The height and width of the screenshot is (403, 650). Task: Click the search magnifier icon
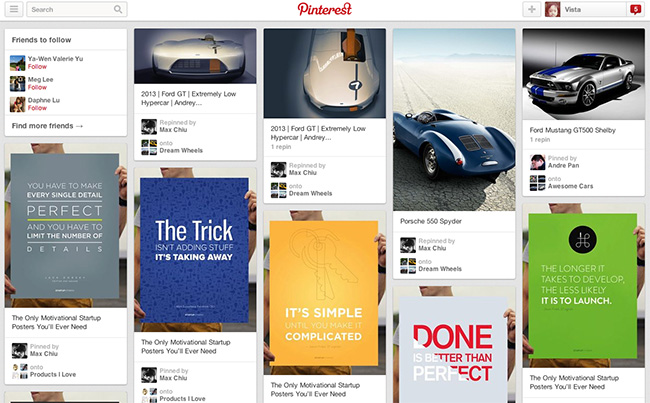point(118,9)
